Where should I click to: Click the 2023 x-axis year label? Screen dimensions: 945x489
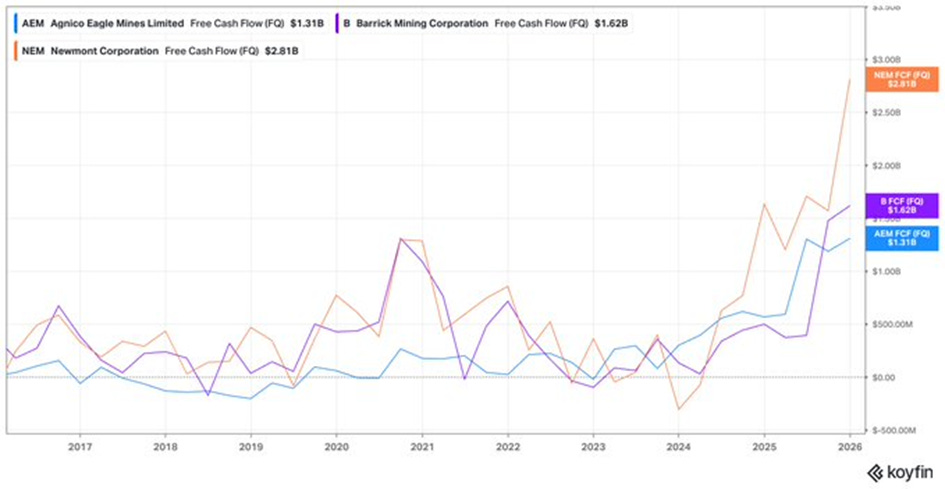(593, 448)
